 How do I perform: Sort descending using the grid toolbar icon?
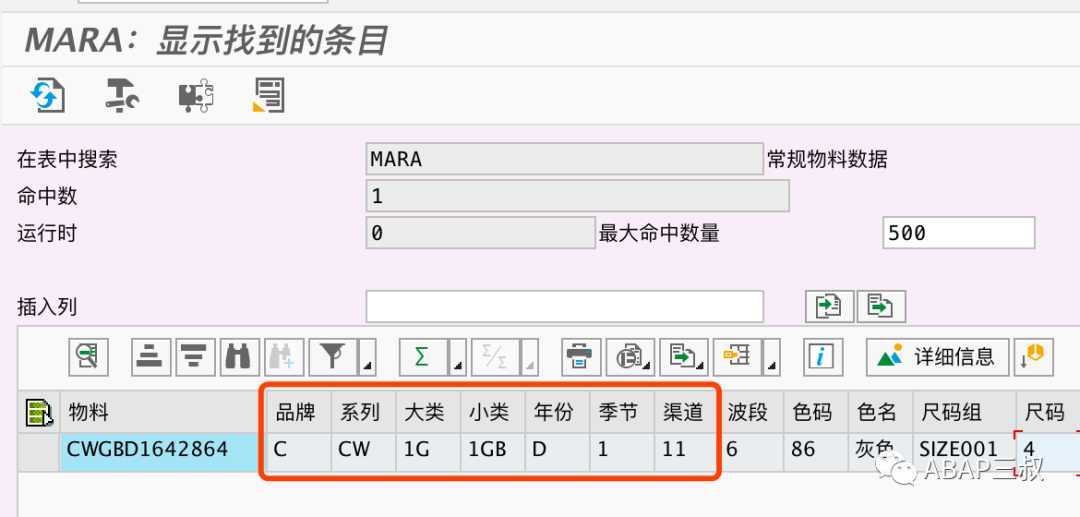(196, 357)
